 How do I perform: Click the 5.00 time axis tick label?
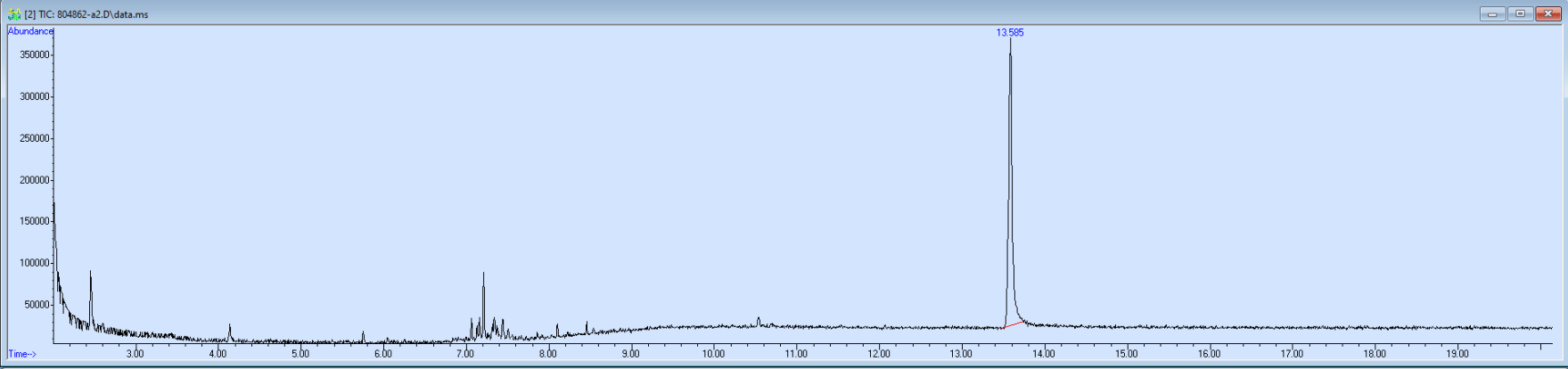pyautogui.click(x=300, y=354)
